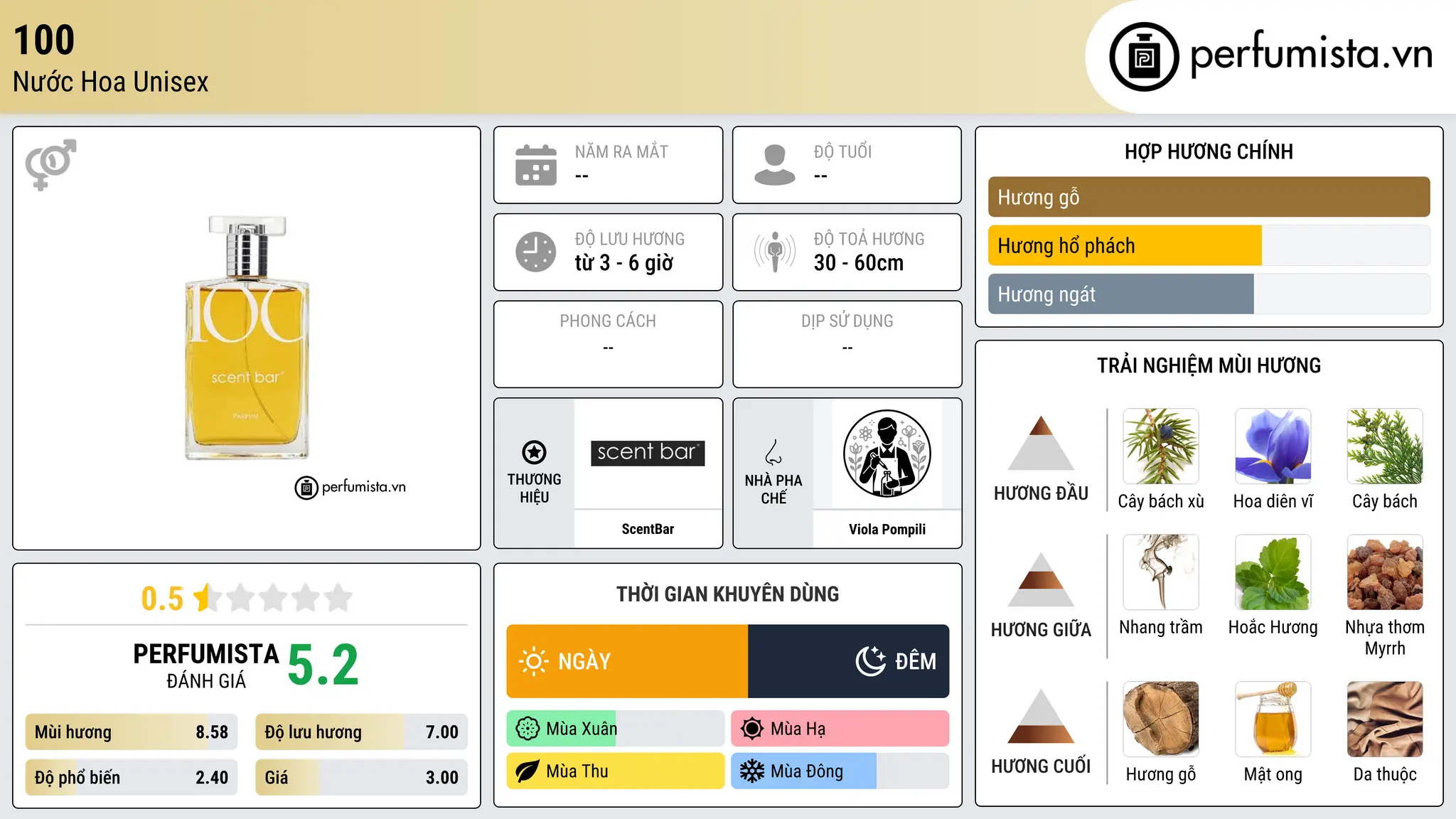Click the leaf icon beside Mùa Thu
The image size is (1456, 819).
click(528, 771)
